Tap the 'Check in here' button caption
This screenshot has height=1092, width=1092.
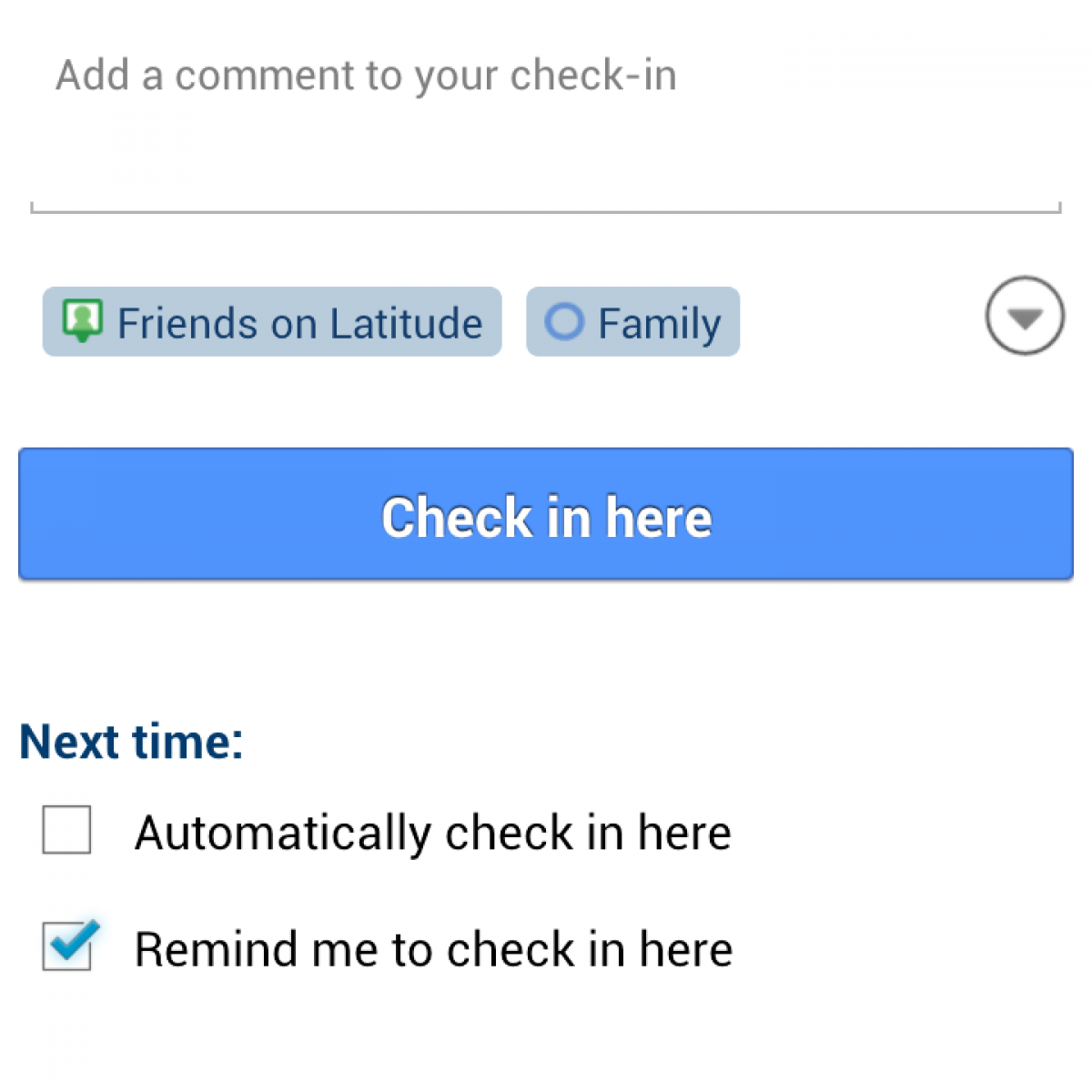546,517
